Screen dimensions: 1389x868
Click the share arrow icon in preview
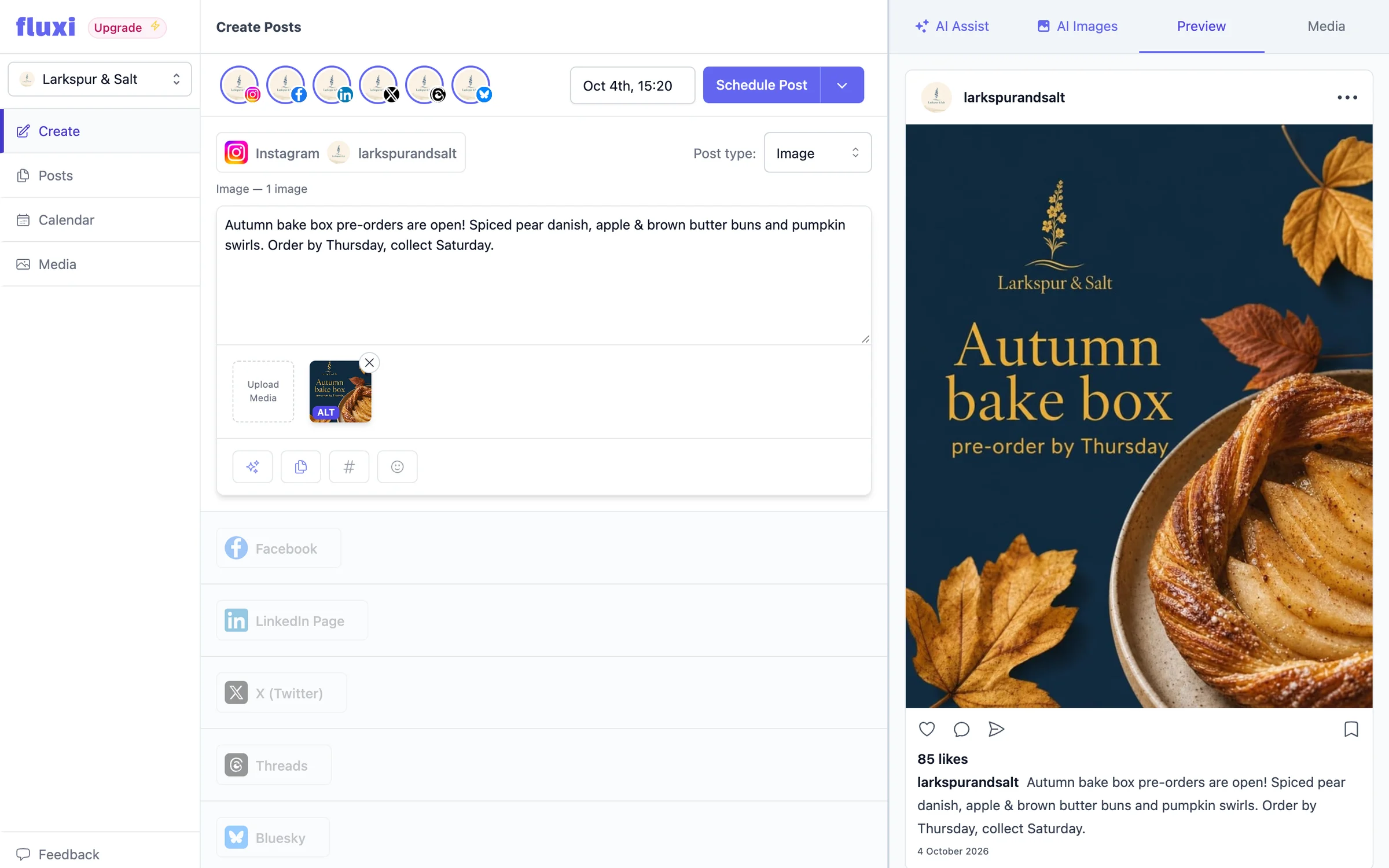click(x=996, y=729)
